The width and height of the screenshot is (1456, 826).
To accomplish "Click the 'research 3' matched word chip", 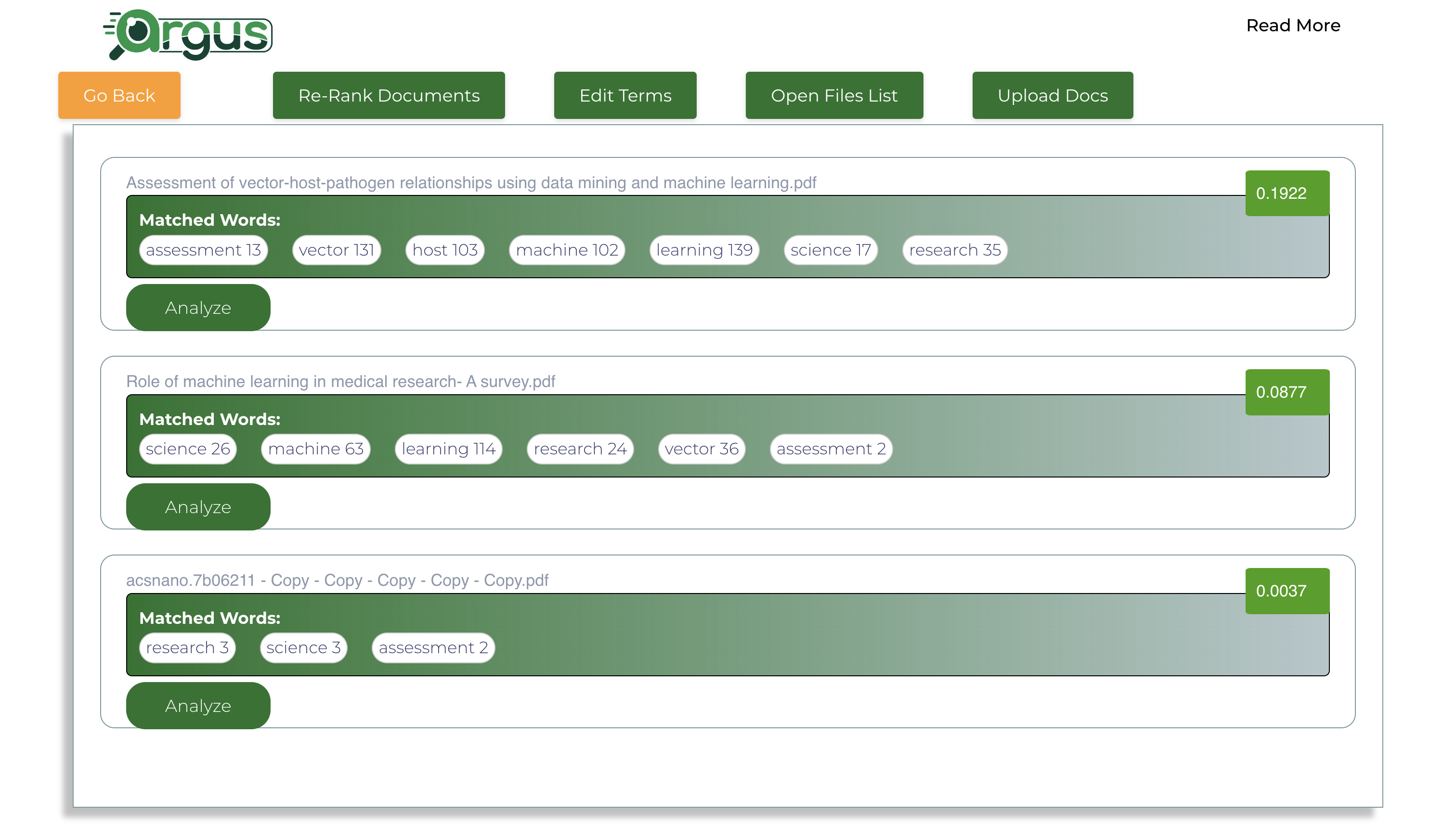I will (x=187, y=647).
